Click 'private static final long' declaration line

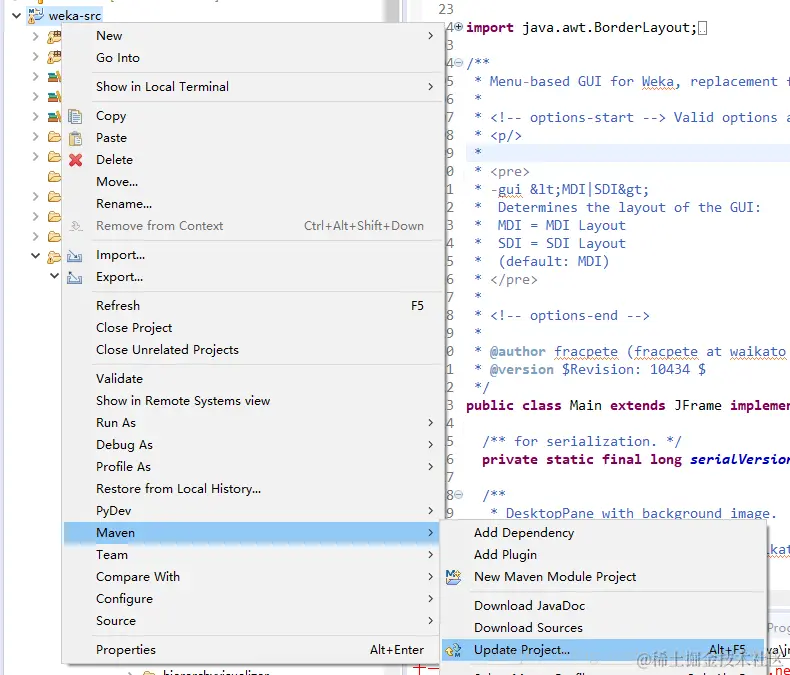pos(636,459)
